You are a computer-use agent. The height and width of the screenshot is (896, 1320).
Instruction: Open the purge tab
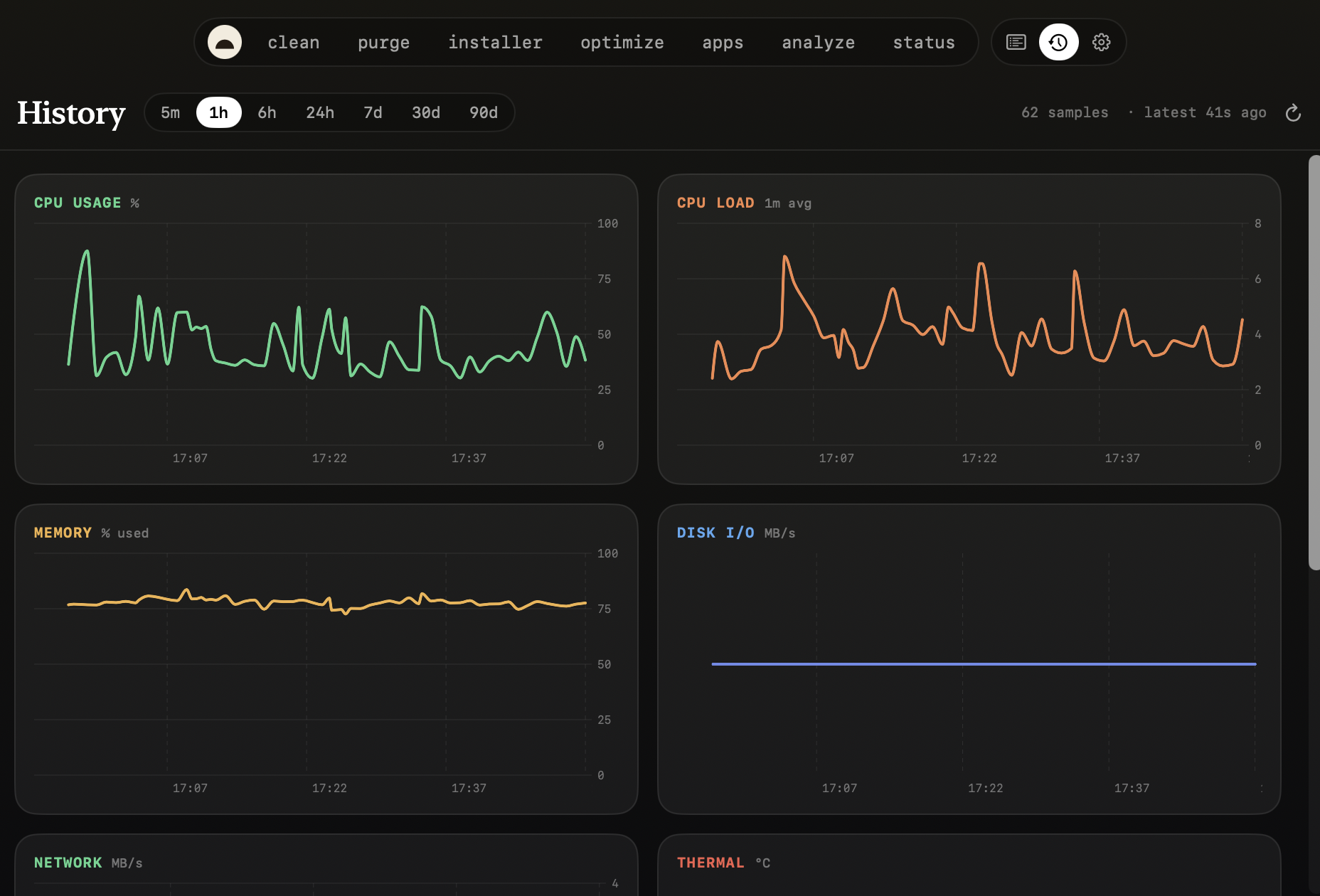click(383, 43)
